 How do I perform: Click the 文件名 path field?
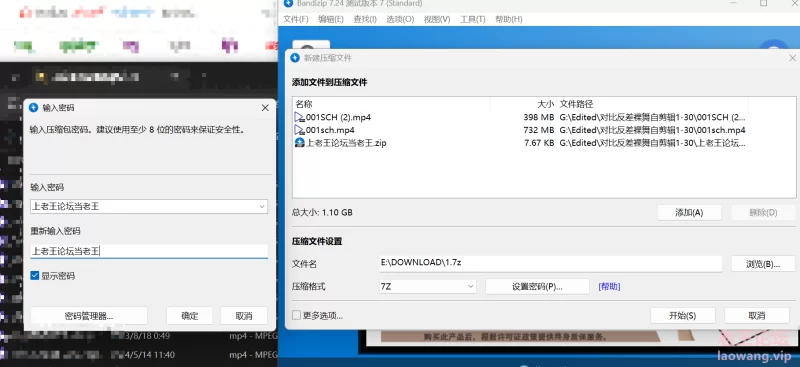[550, 263]
